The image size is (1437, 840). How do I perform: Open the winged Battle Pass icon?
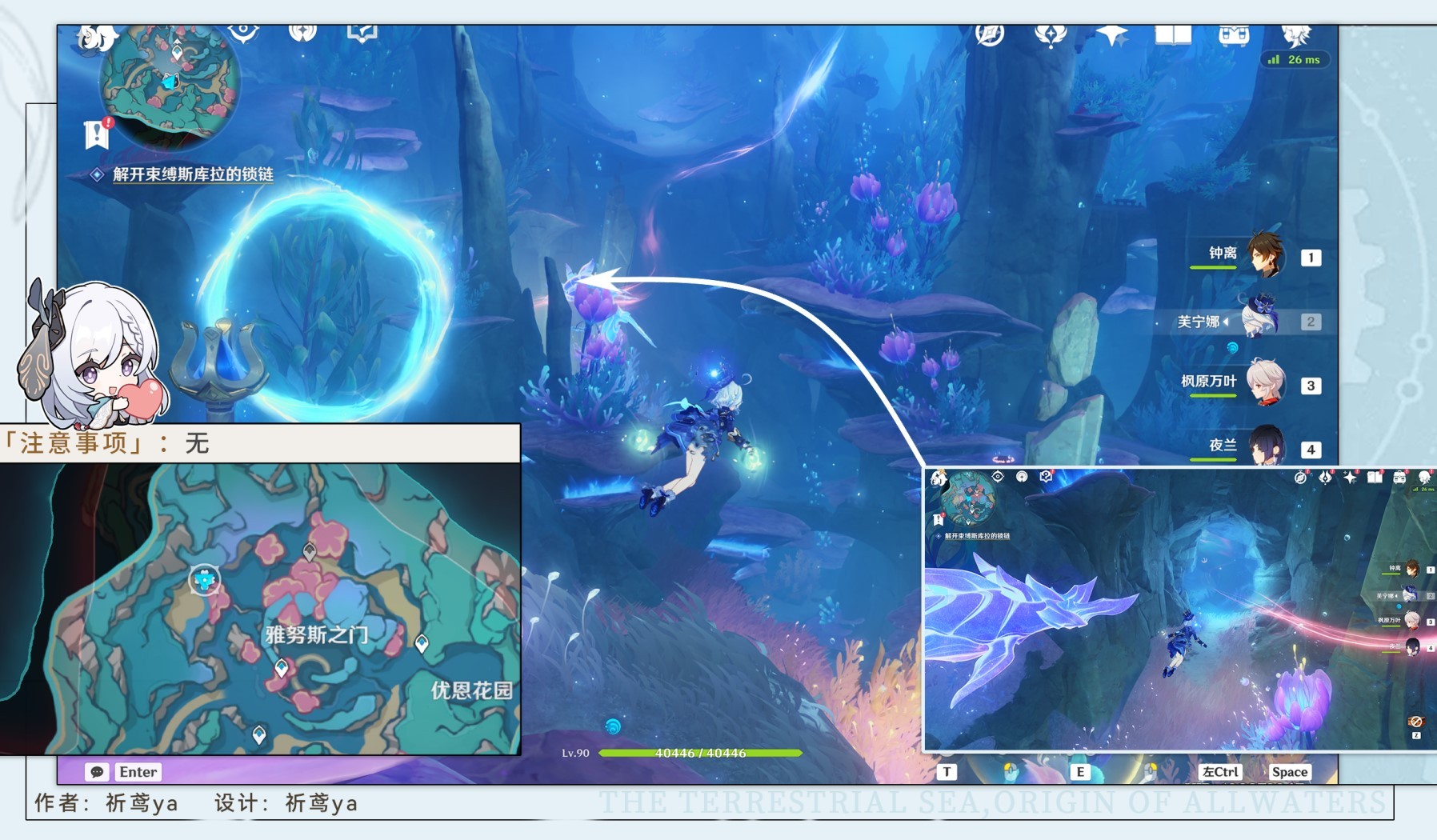[1051, 35]
